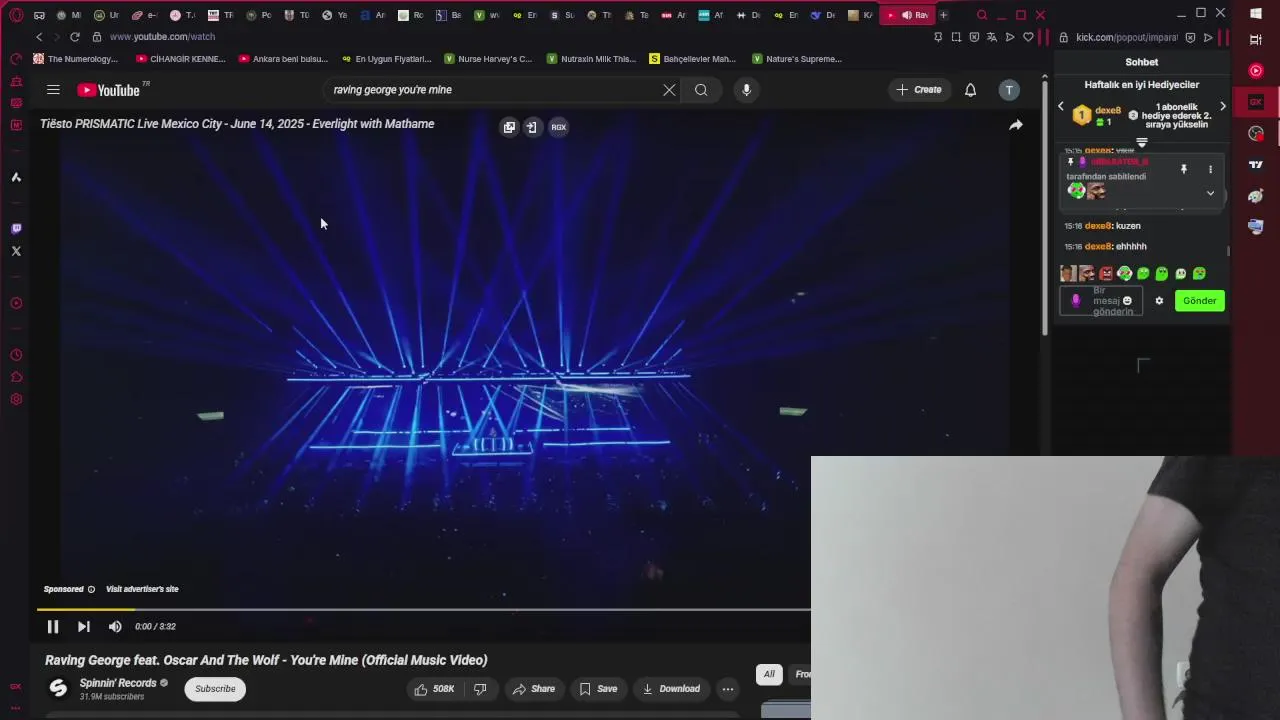Open the YouTube hamburger guide menu
Image resolution: width=1280 pixels, height=720 pixels.
pos(53,90)
